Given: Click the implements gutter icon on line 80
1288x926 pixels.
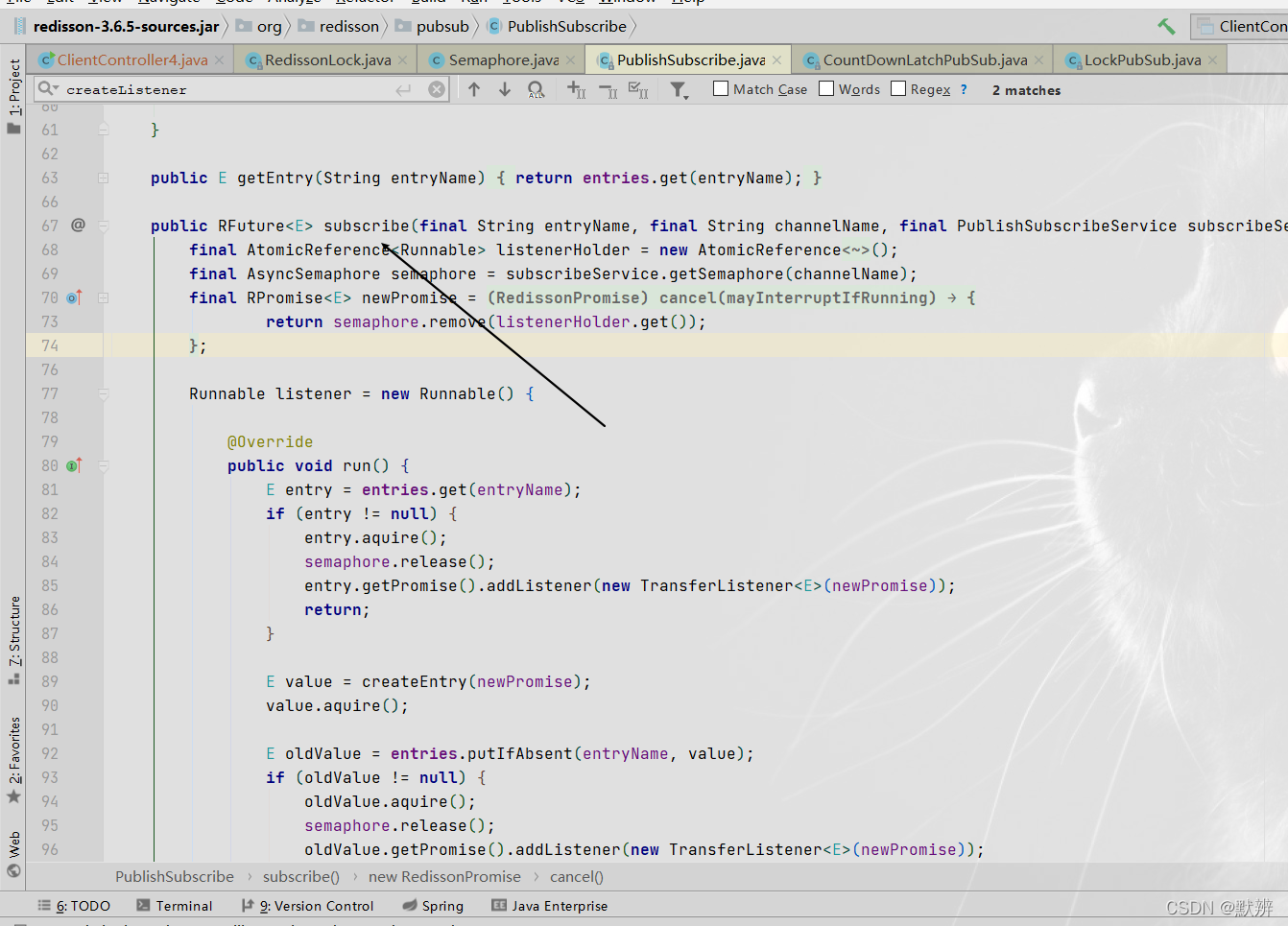Looking at the screenshot, I should tap(74, 465).
